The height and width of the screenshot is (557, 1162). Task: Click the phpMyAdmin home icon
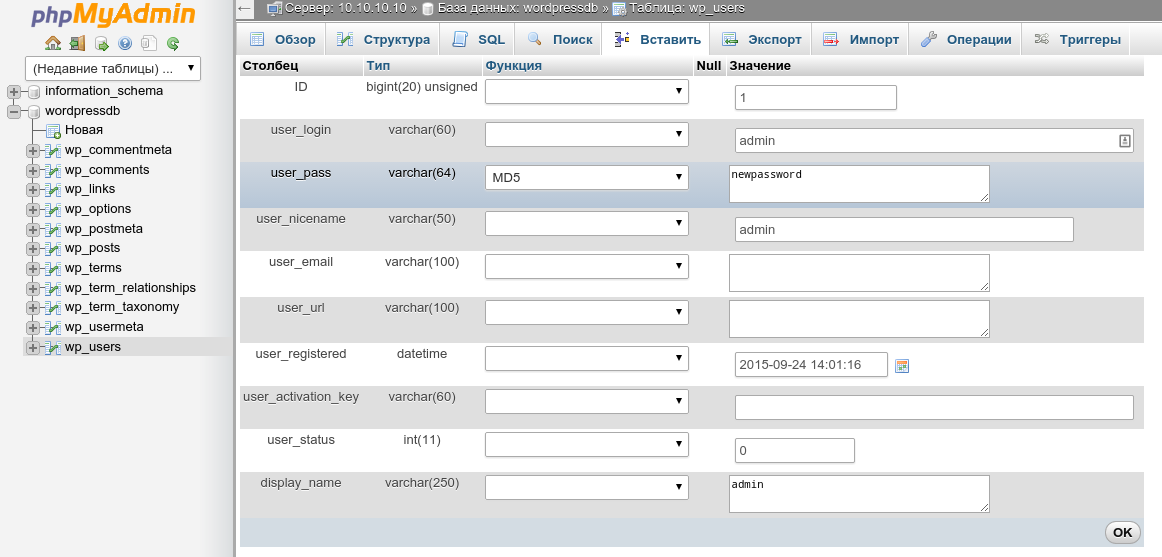point(53,43)
